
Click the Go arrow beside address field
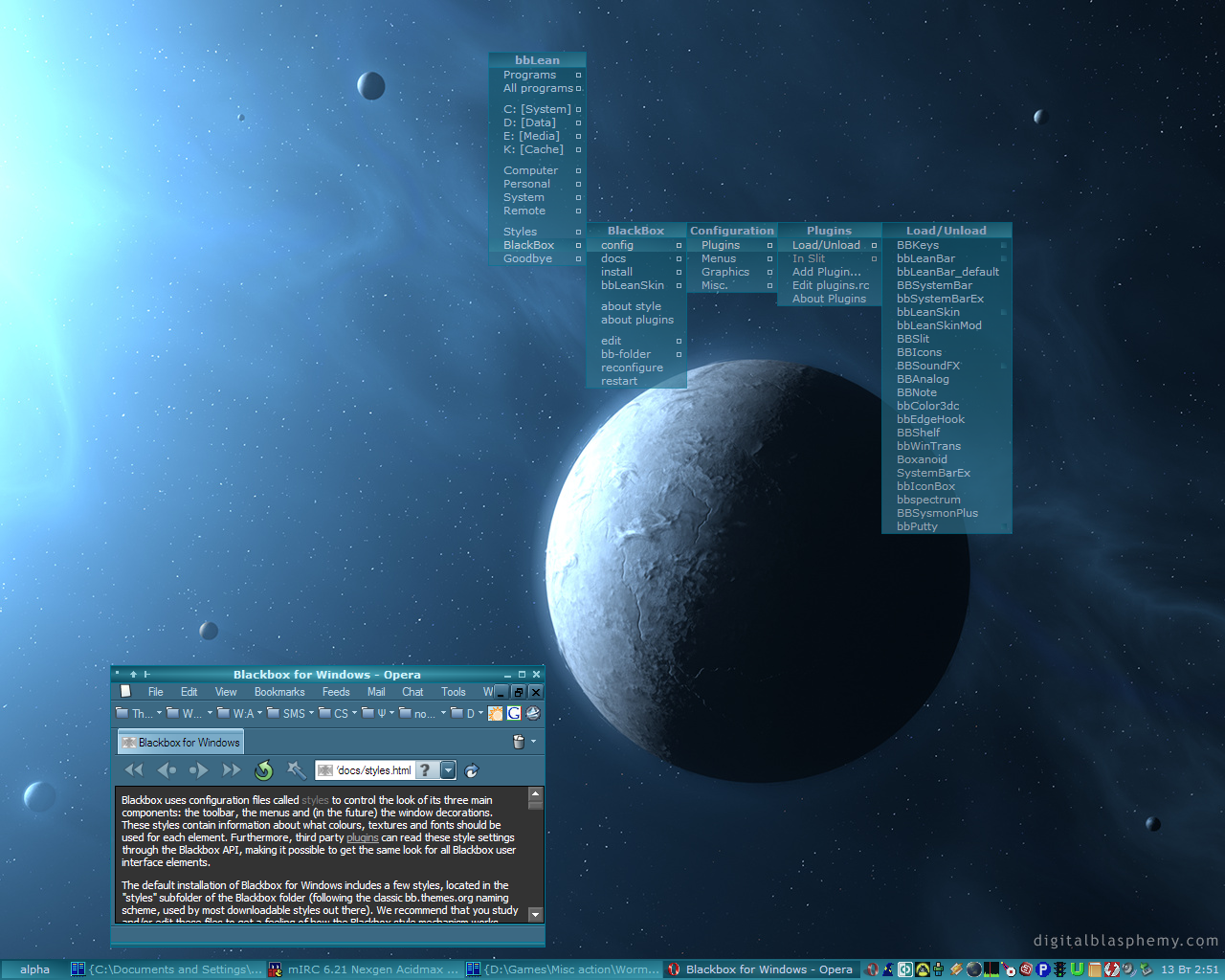click(471, 770)
